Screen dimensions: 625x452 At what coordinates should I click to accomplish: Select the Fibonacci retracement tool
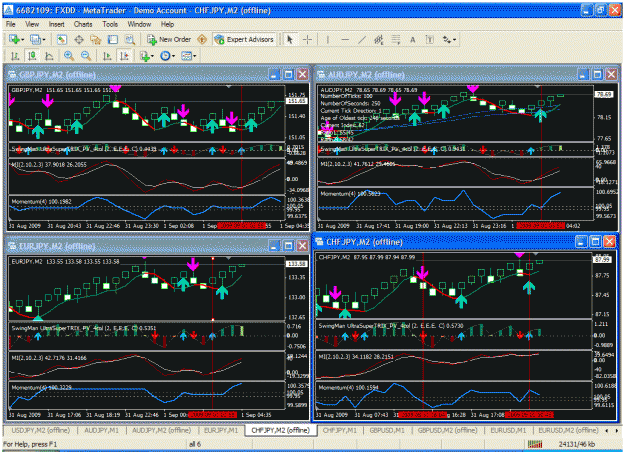(396, 39)
